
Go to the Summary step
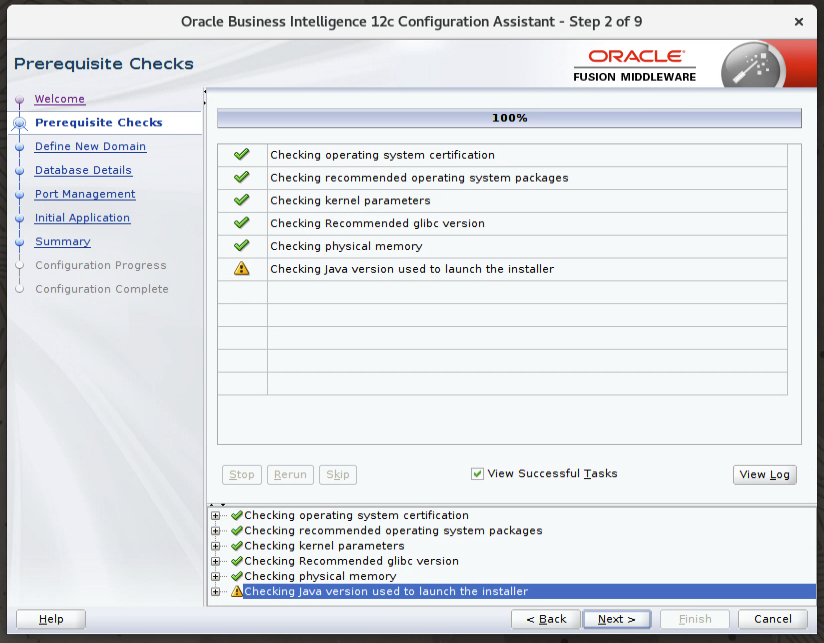tap(63, 241)
